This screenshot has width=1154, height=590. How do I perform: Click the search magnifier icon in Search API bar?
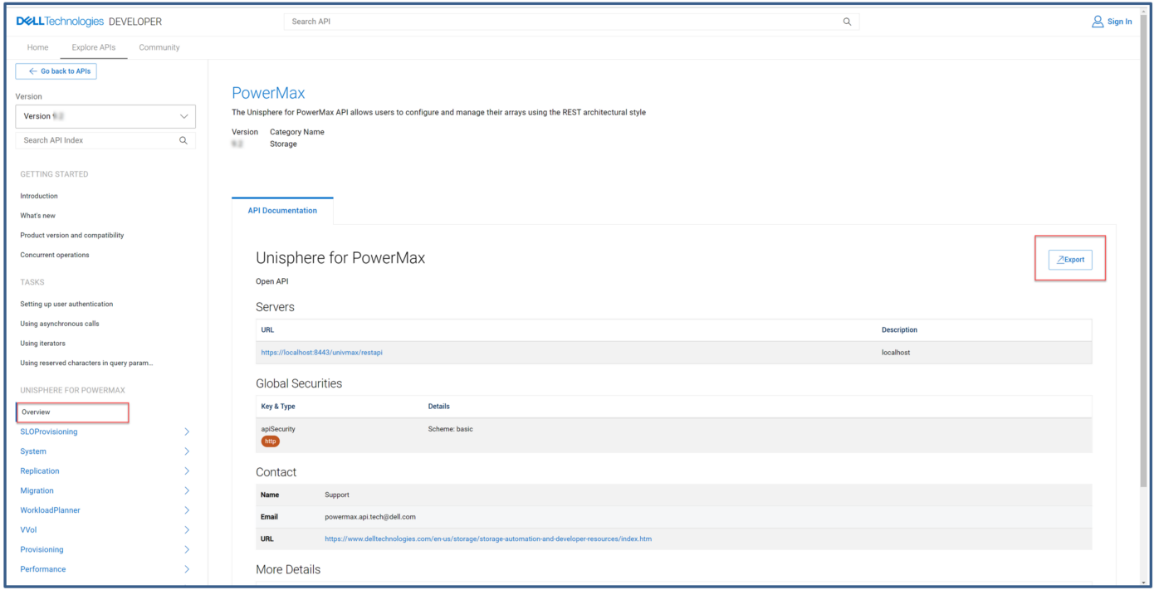pyautogui.click(x=847, y=22)
